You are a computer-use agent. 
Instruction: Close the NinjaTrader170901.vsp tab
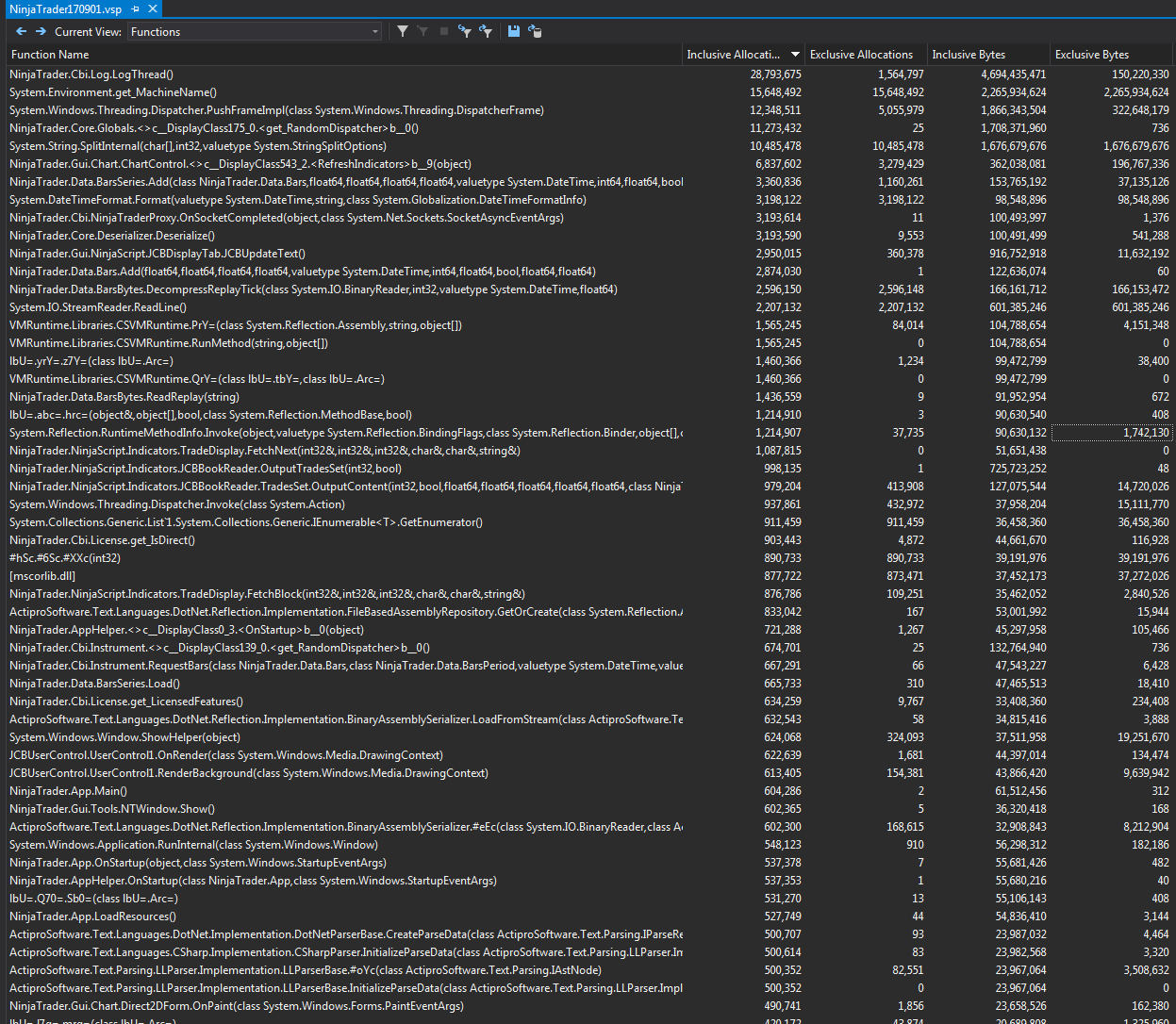pyautogui.click(x=153, y=8)
